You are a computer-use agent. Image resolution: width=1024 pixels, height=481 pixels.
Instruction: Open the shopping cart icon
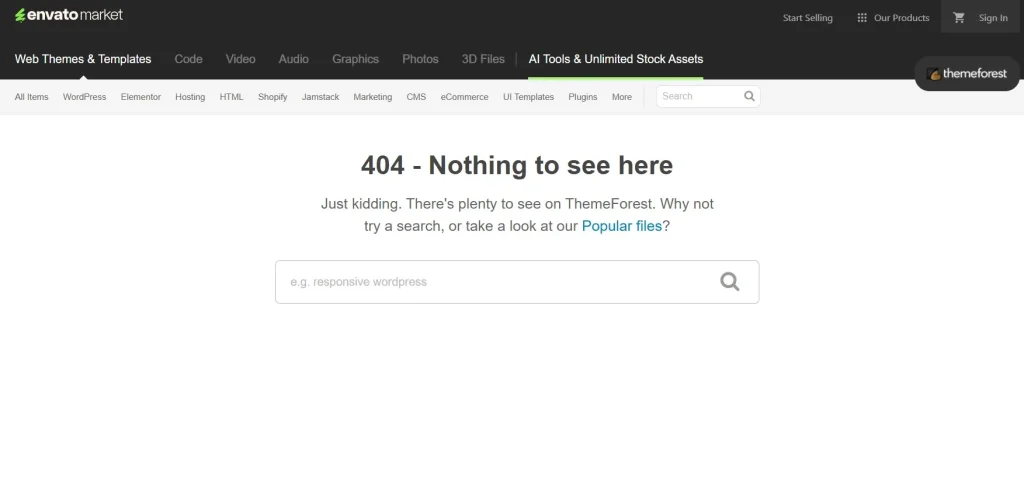tap(959, 17)
